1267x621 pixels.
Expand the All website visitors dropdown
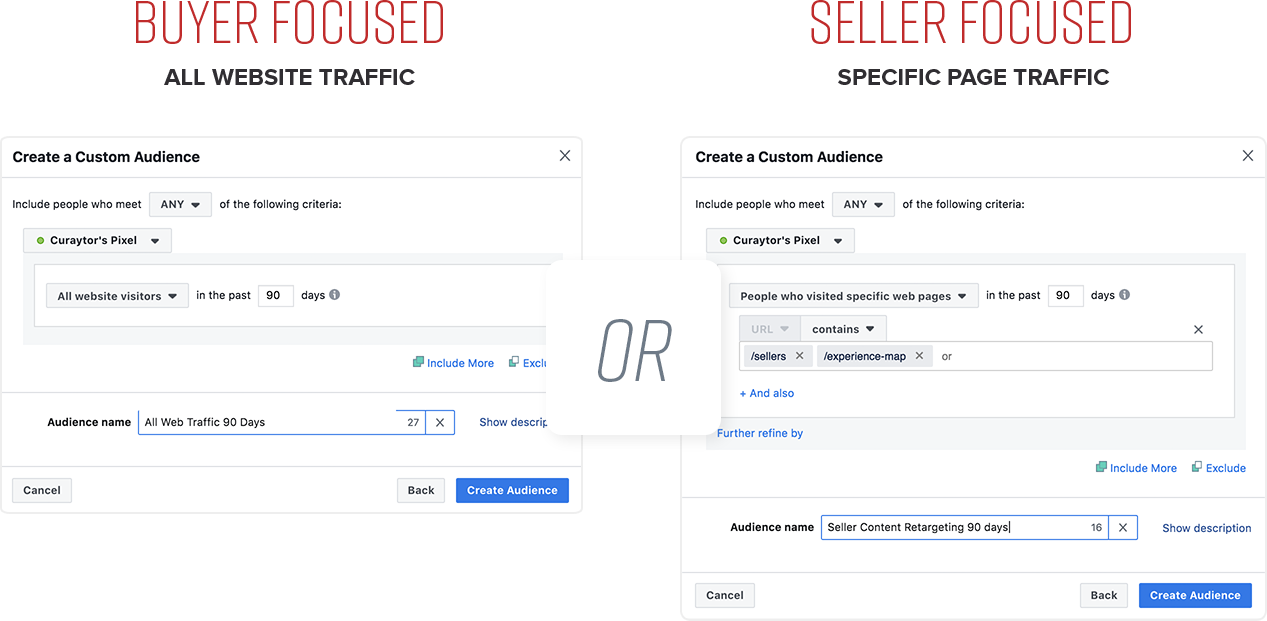(x=117, y=296)
